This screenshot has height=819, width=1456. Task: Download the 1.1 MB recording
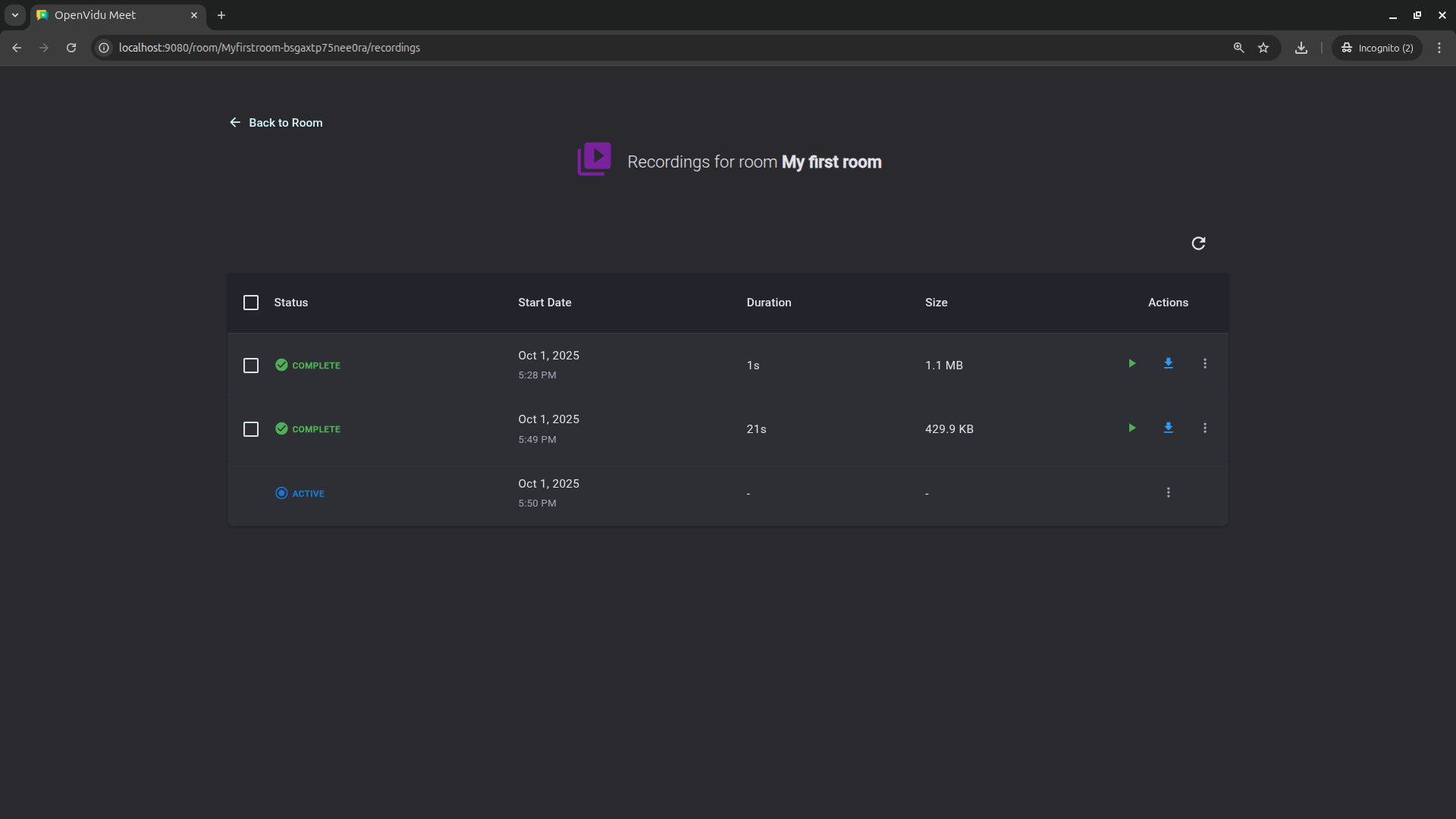pyautogui.click(x=1168, y=364)
